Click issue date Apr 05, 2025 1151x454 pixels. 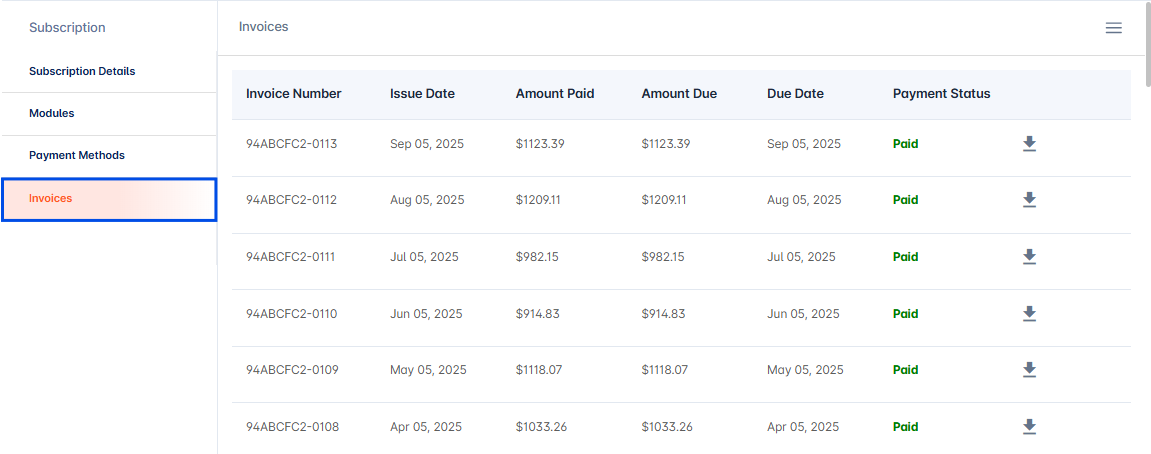[426, 427]
